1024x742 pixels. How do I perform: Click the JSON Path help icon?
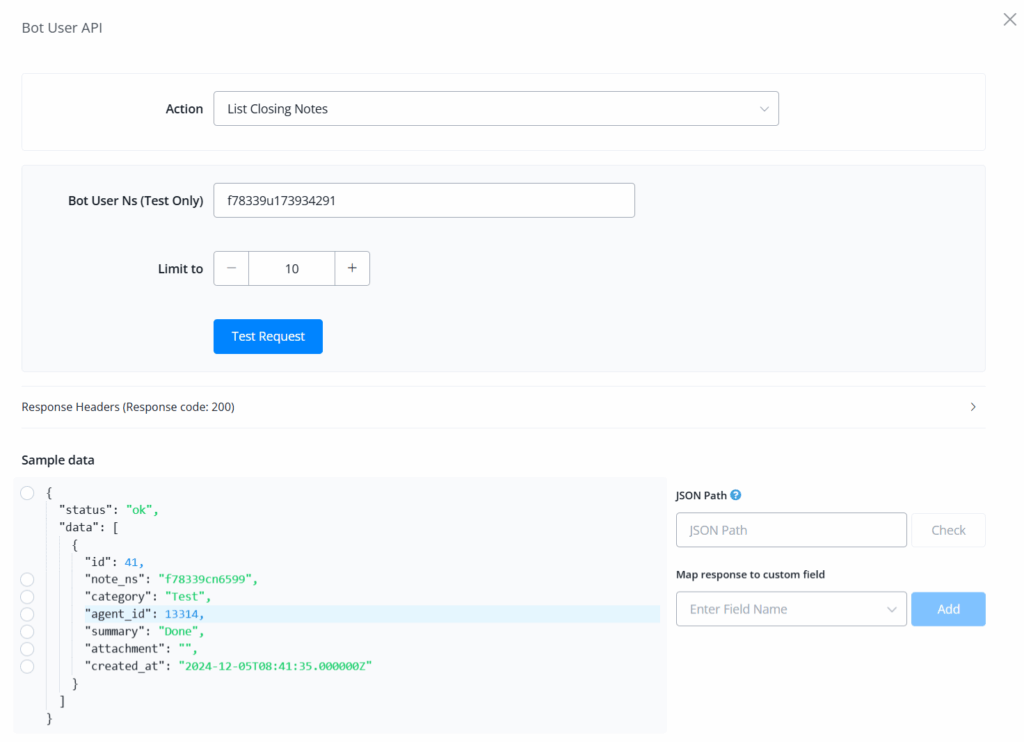736,495
